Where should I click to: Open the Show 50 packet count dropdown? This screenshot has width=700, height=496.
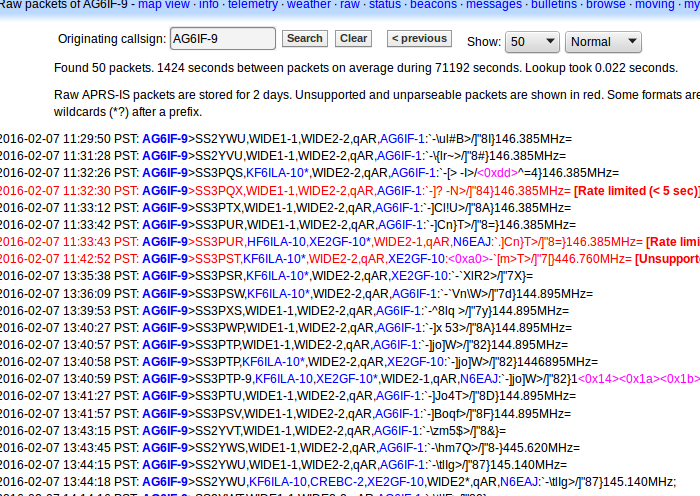coord(532,43)
